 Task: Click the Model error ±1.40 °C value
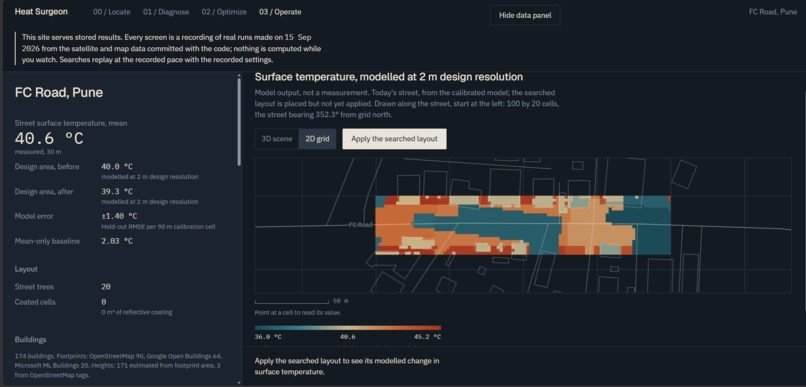pos(119,216)
